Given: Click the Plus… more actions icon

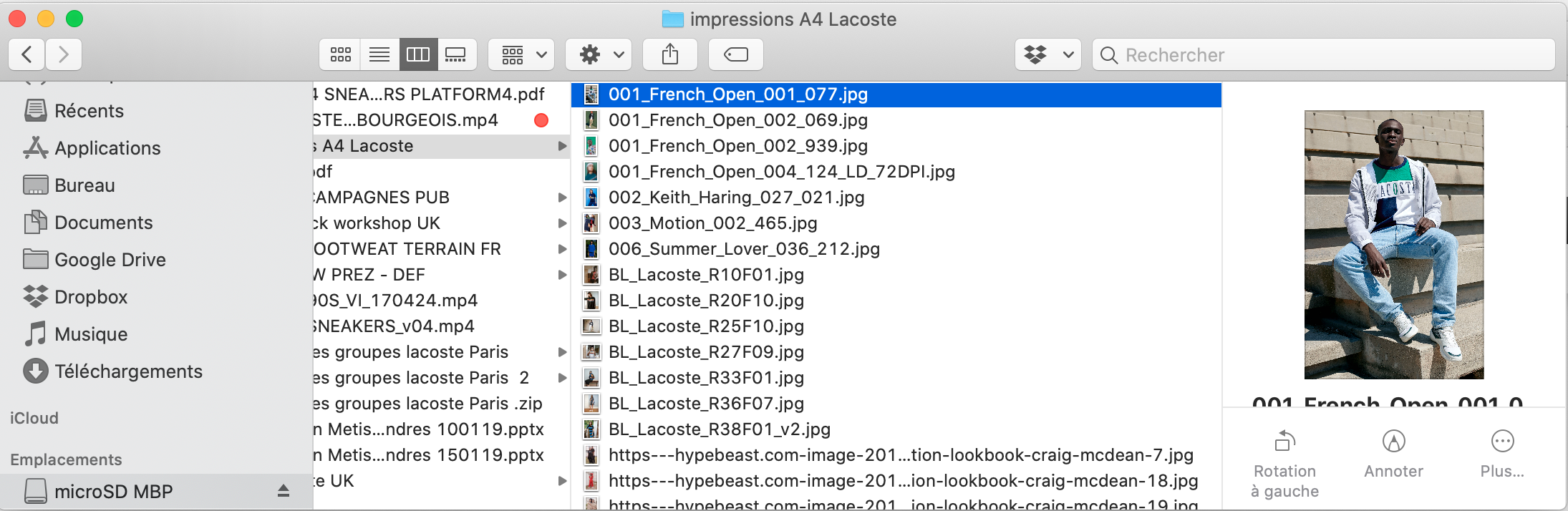Looking at the screenshot, I should click(x=1502, y=442).
